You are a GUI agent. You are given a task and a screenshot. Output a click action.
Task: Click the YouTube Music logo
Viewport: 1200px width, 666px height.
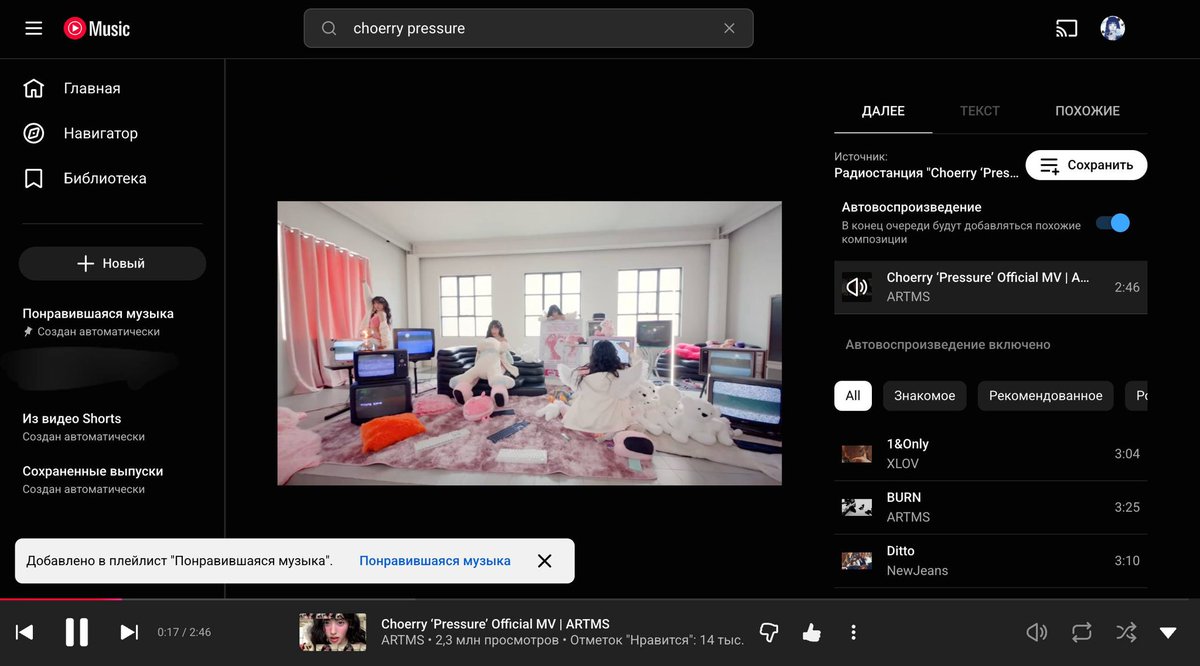click(x=97, y=29)
